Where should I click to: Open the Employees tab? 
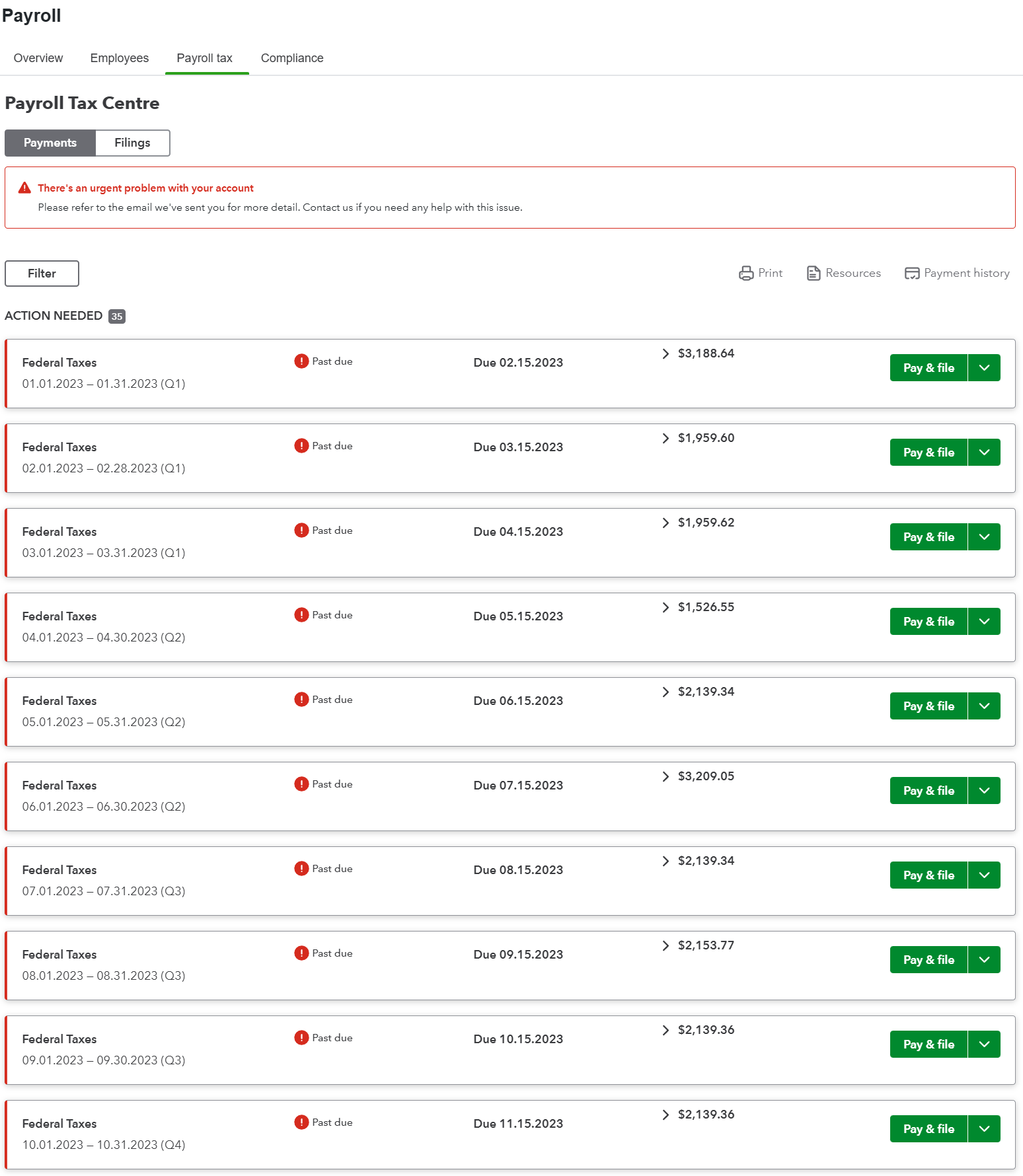coord(120,58)
